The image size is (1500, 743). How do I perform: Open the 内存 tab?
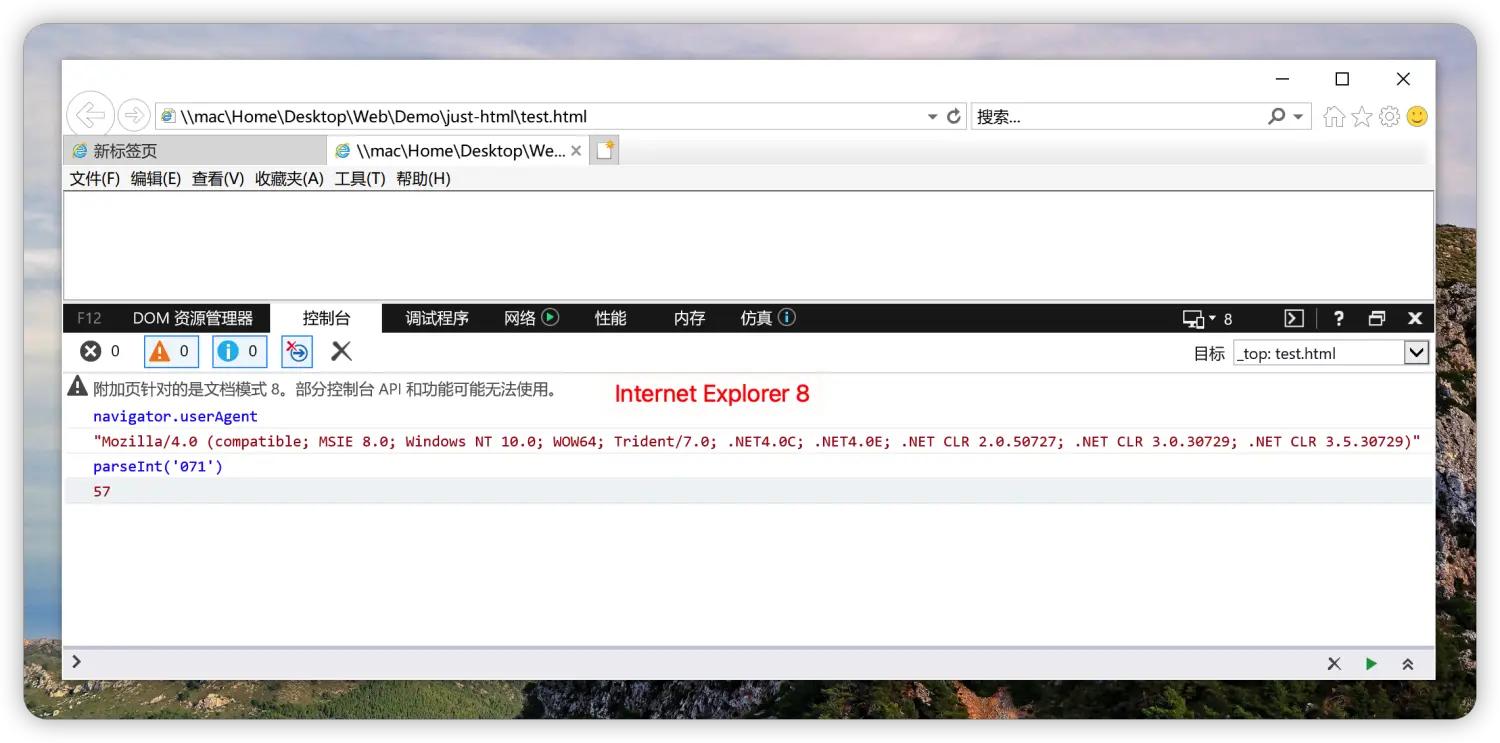pos(690,318)
